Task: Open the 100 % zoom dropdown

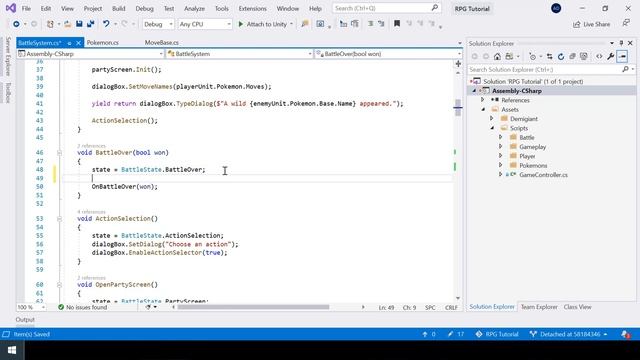Action: coord(31,307)
